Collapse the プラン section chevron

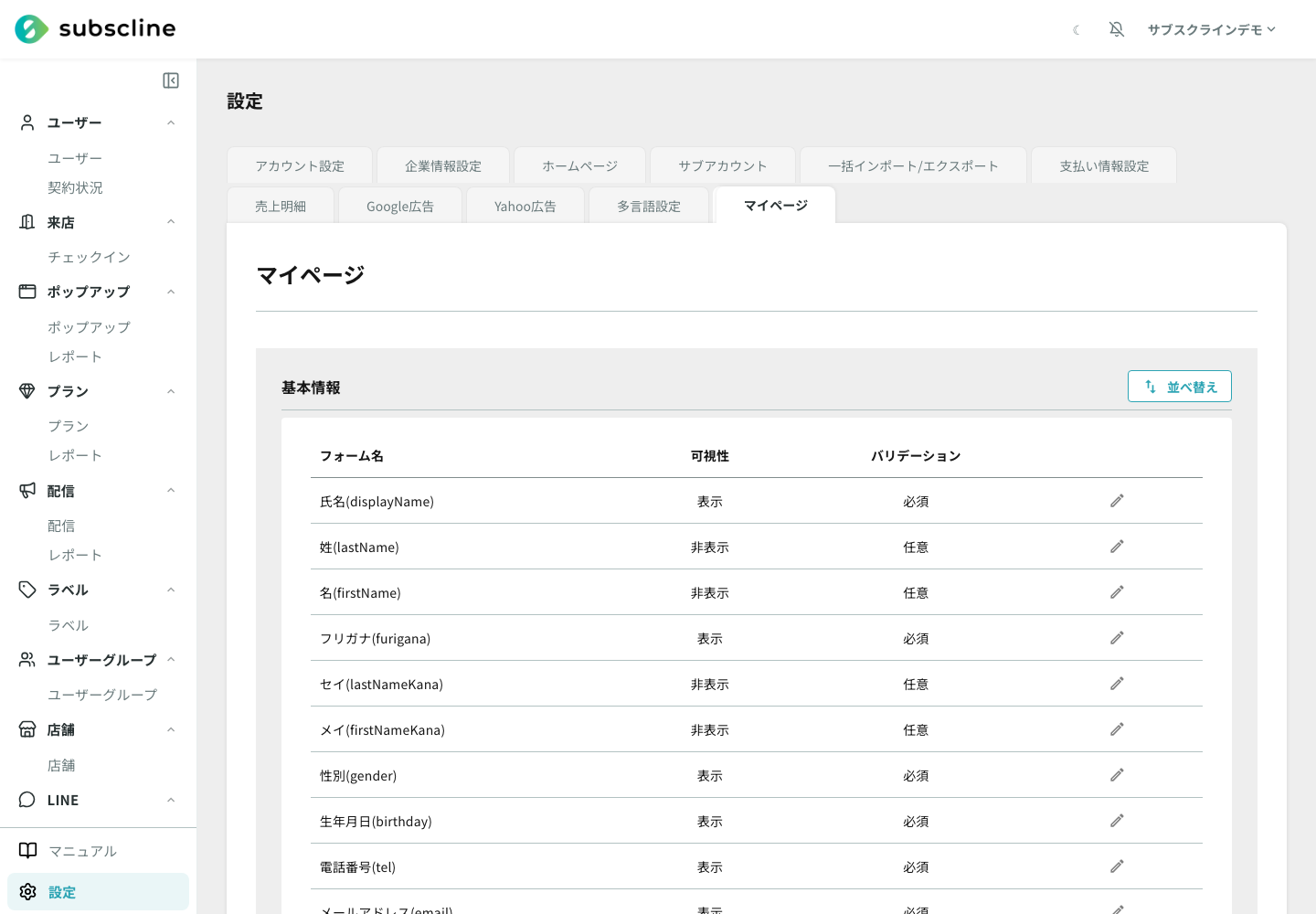pyautogui.click(x=171, y=391)
